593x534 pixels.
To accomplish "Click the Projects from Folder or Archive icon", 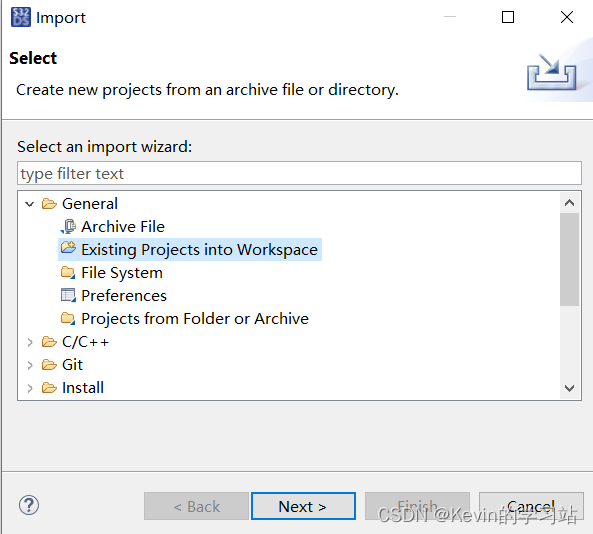I will (x=68, y=318).
